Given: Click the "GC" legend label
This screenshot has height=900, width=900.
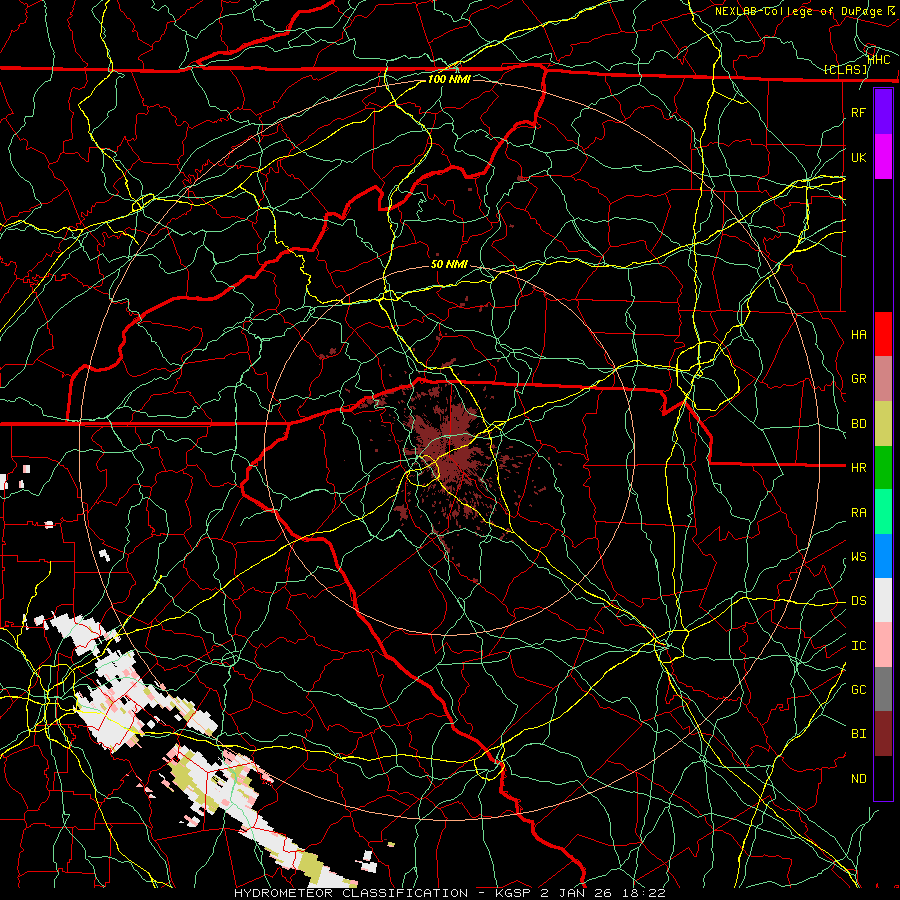Looking at the screenshot, I should [858, 689].
